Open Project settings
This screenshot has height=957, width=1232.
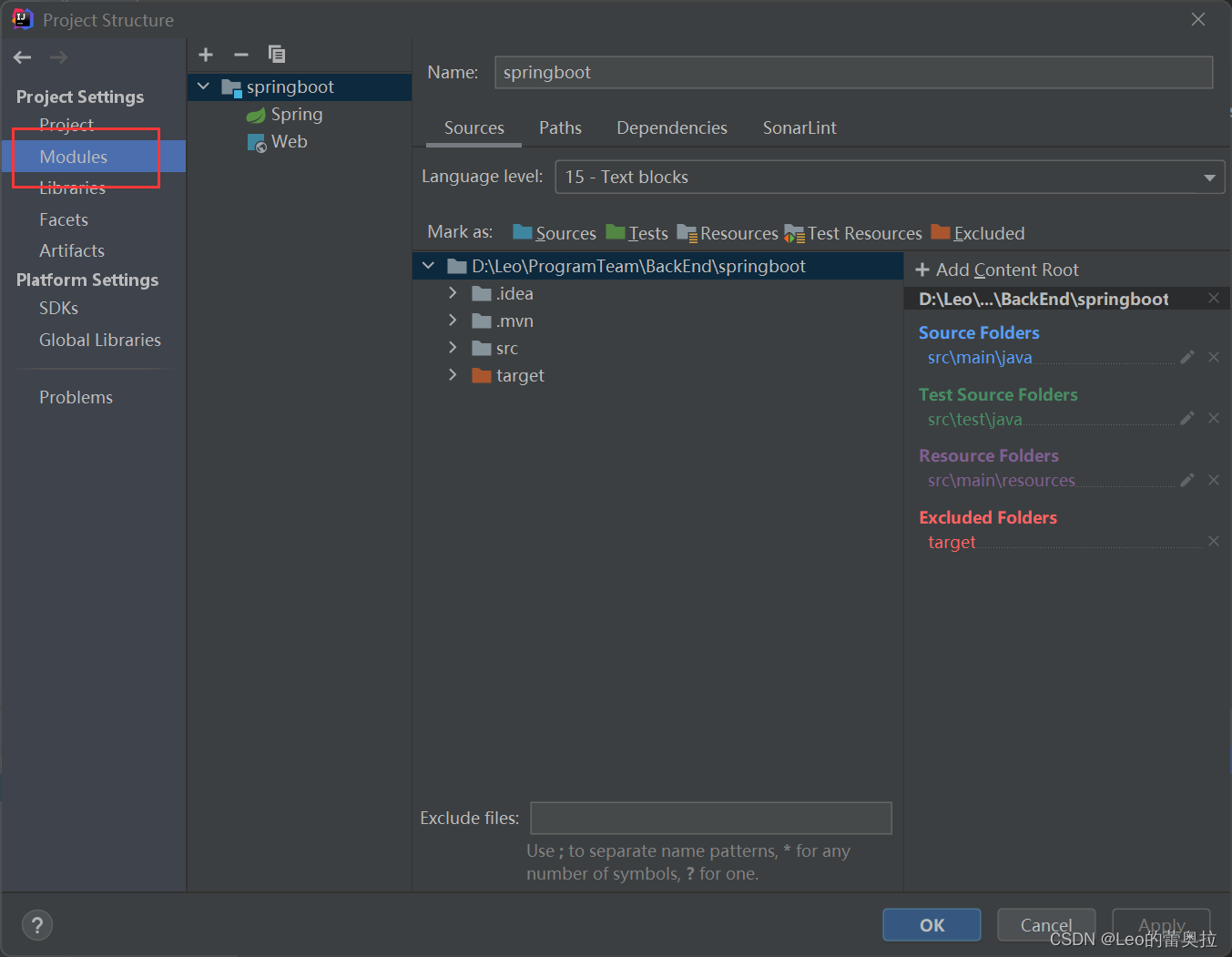[66, 125]
